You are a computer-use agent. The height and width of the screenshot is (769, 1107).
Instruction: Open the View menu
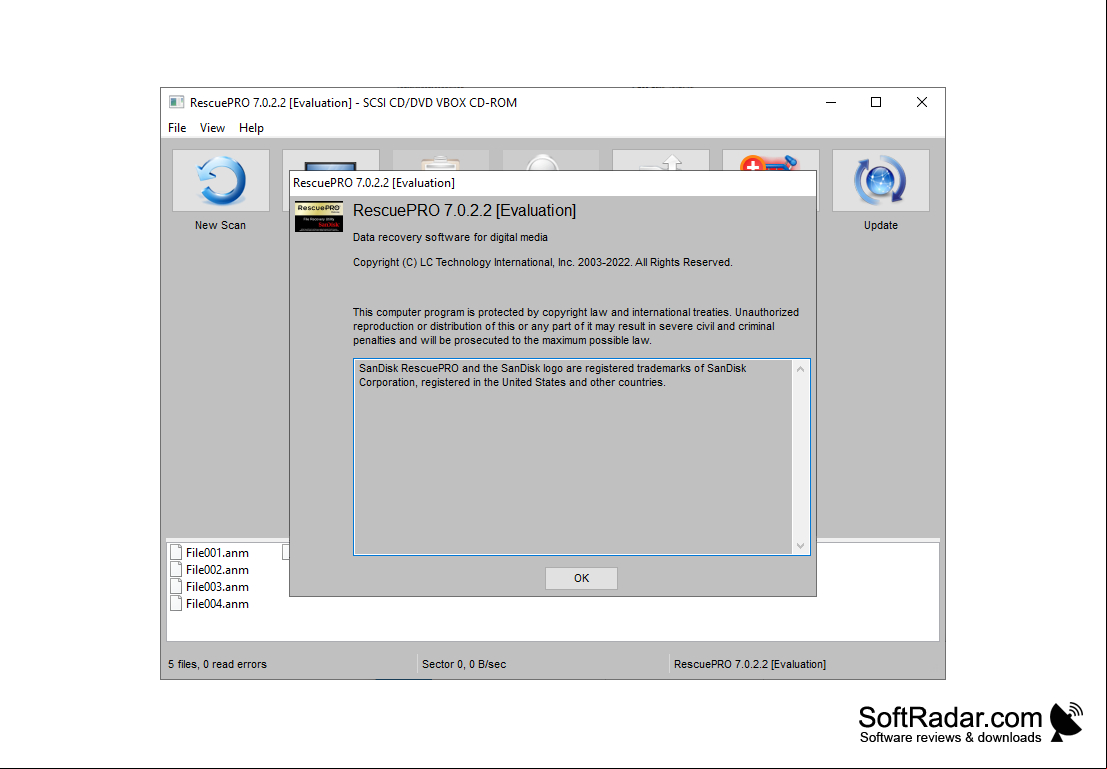tap(213, 128)
